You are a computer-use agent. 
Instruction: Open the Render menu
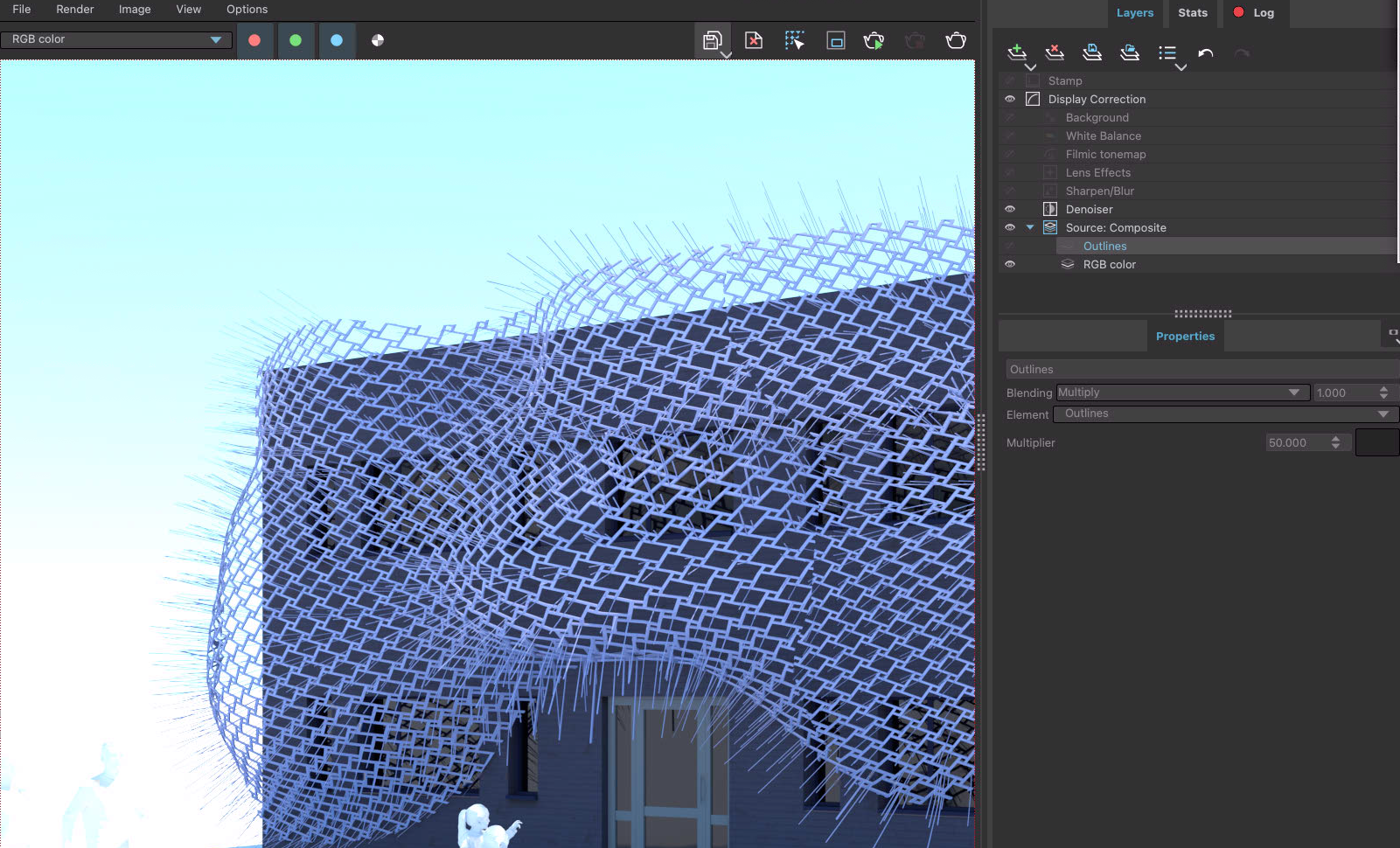click(75, 9)
